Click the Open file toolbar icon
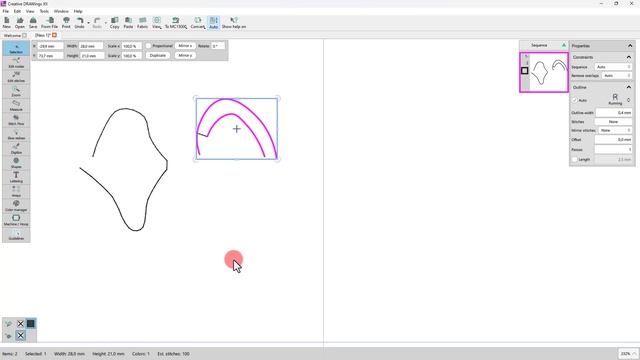 (20, 22)
